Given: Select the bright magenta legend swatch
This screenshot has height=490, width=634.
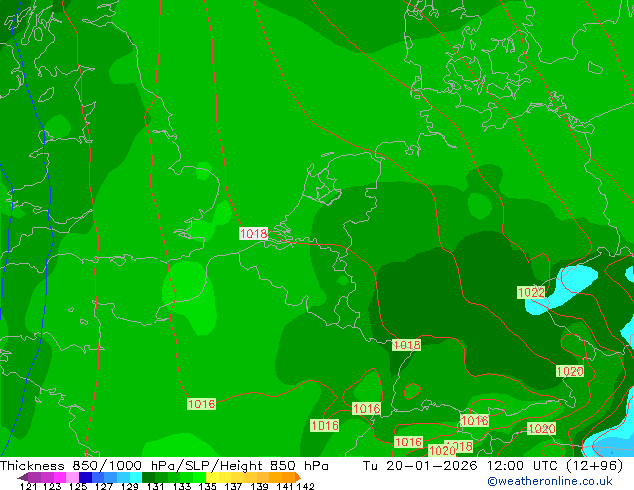Looking at the screenshot, I should [x=60, y=477].
